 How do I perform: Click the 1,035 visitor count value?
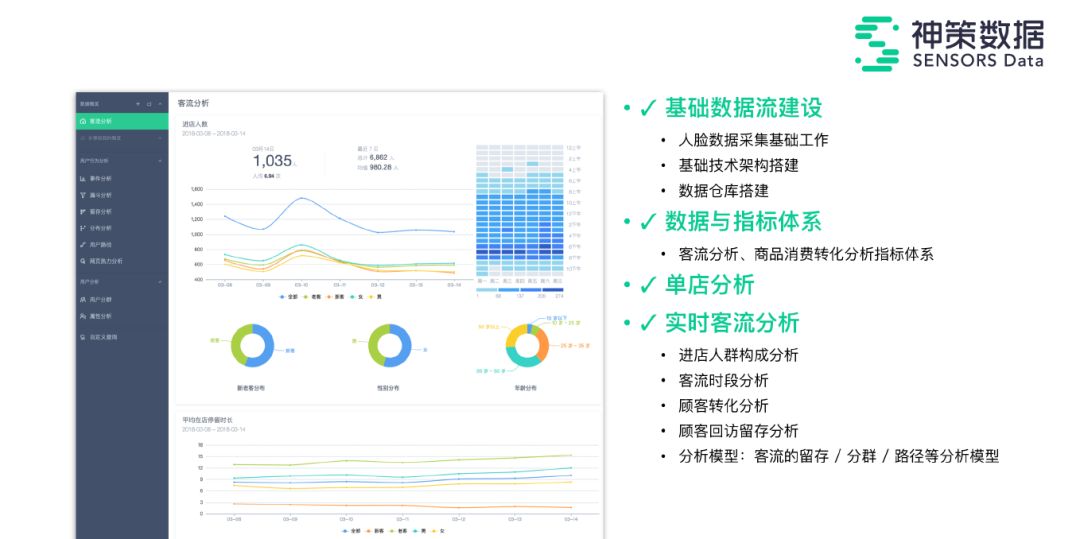click(272, 161)
